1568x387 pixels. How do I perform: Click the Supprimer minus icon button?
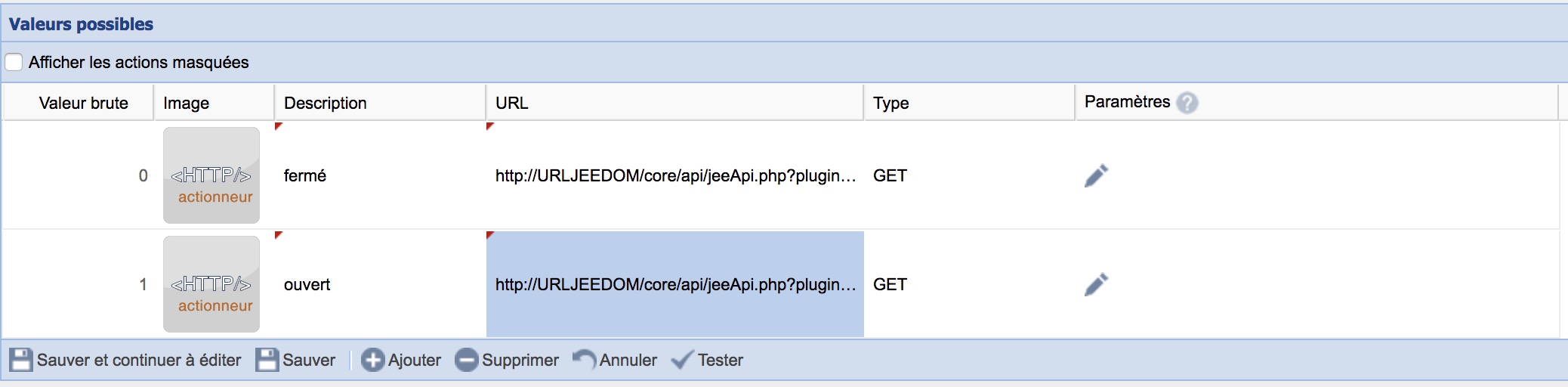(507, 360)
